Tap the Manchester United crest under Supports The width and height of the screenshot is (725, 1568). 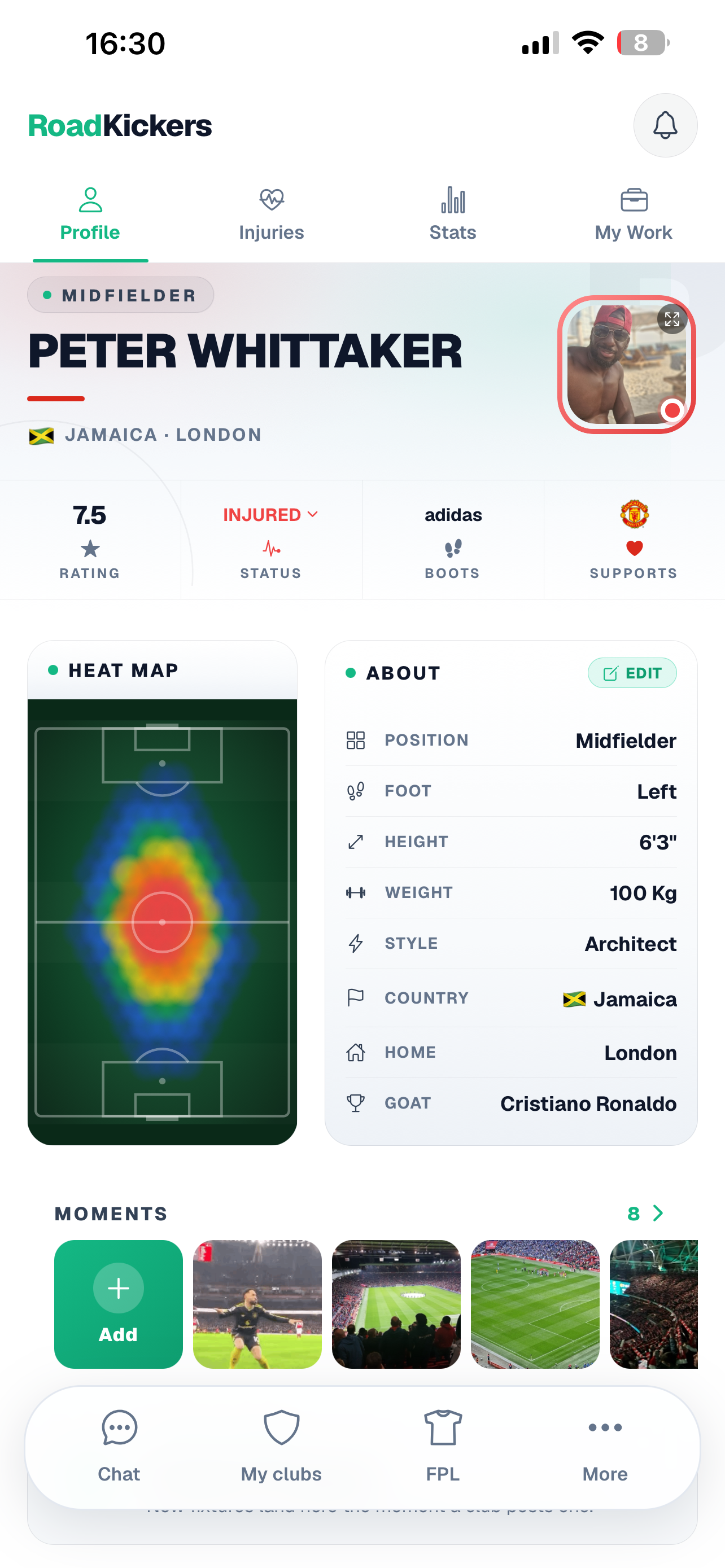coord(634,514)
